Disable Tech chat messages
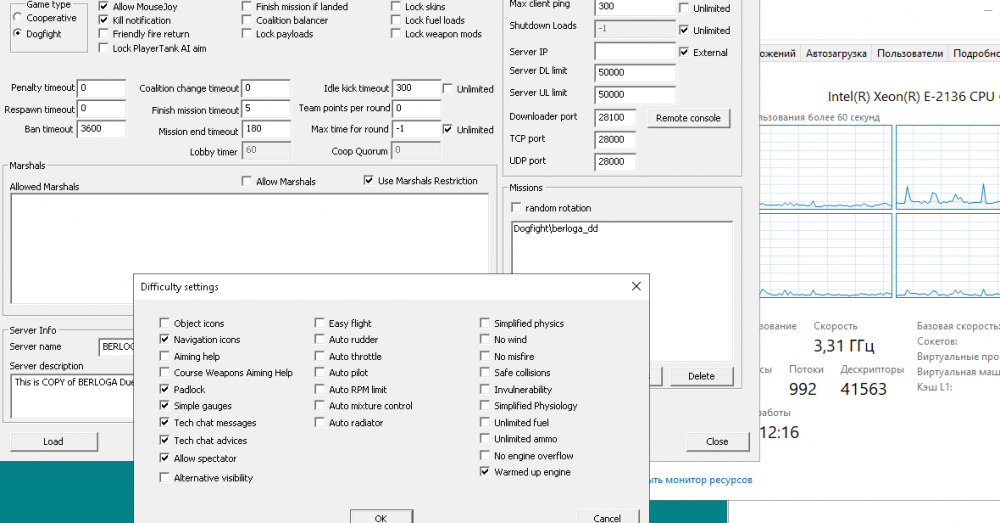 click(x=165, y=422)
